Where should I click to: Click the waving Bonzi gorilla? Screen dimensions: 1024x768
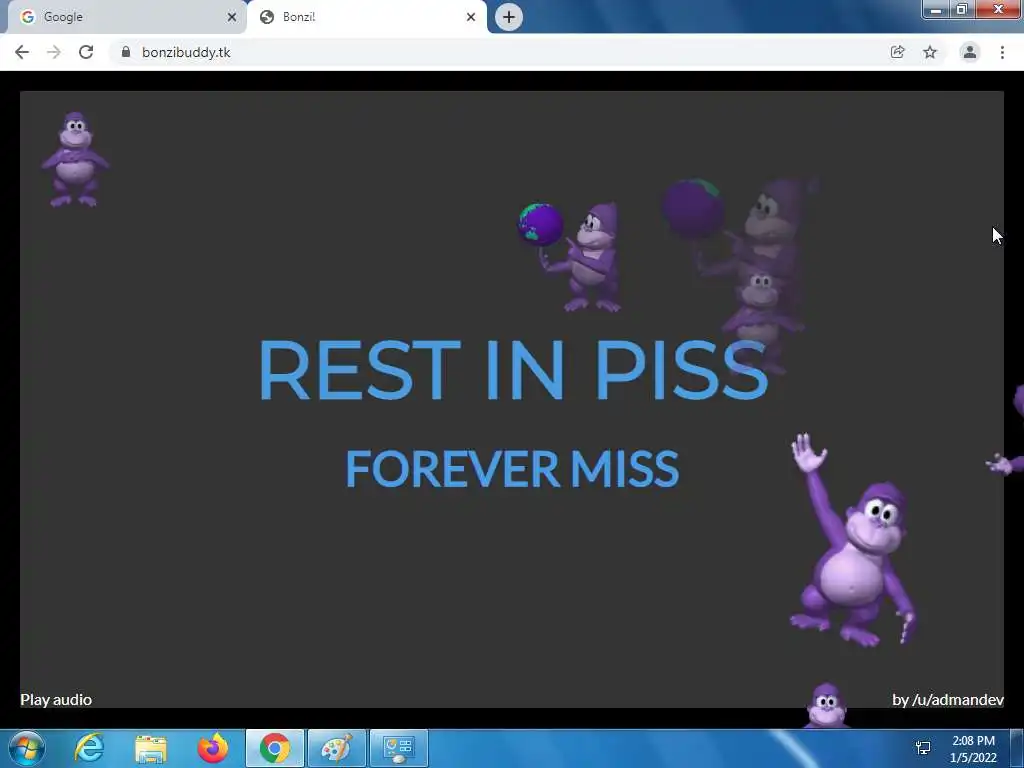click(x=852, y=541)
